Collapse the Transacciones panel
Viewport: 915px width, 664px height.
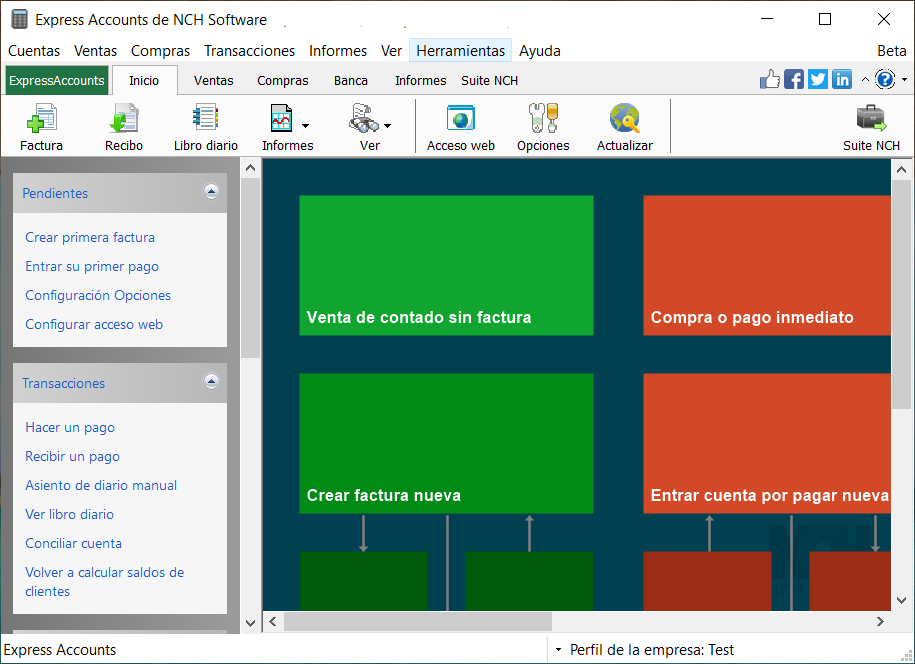pos(211,382)
